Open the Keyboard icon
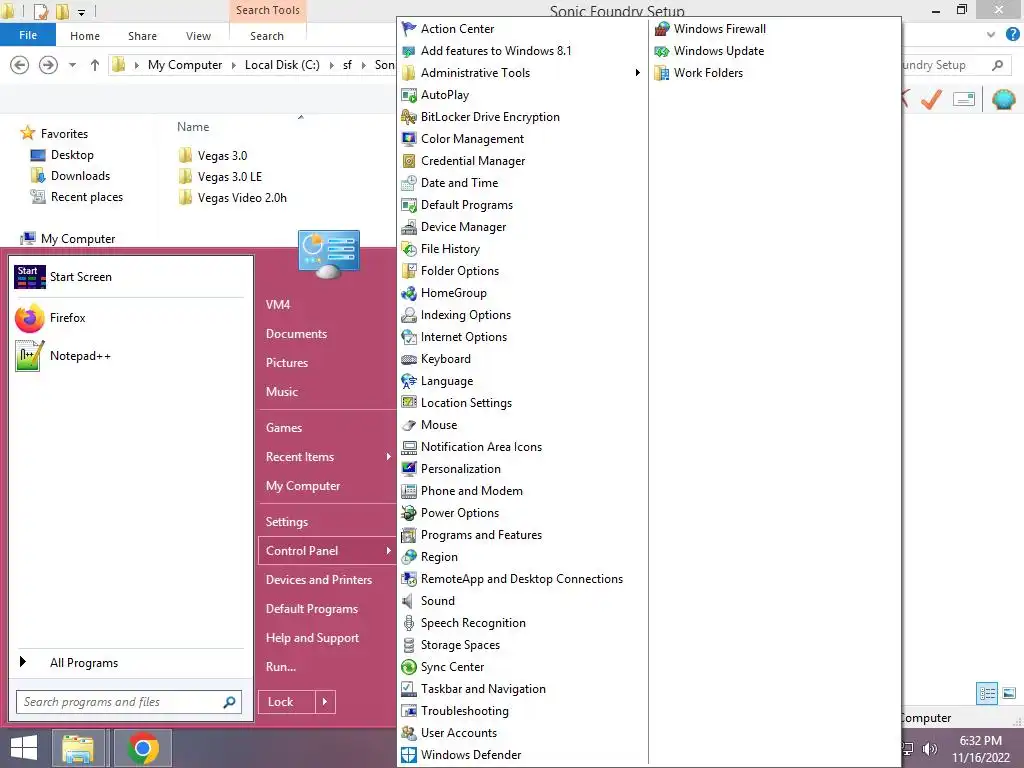The image size is (1024, 768). click(409, 359)
